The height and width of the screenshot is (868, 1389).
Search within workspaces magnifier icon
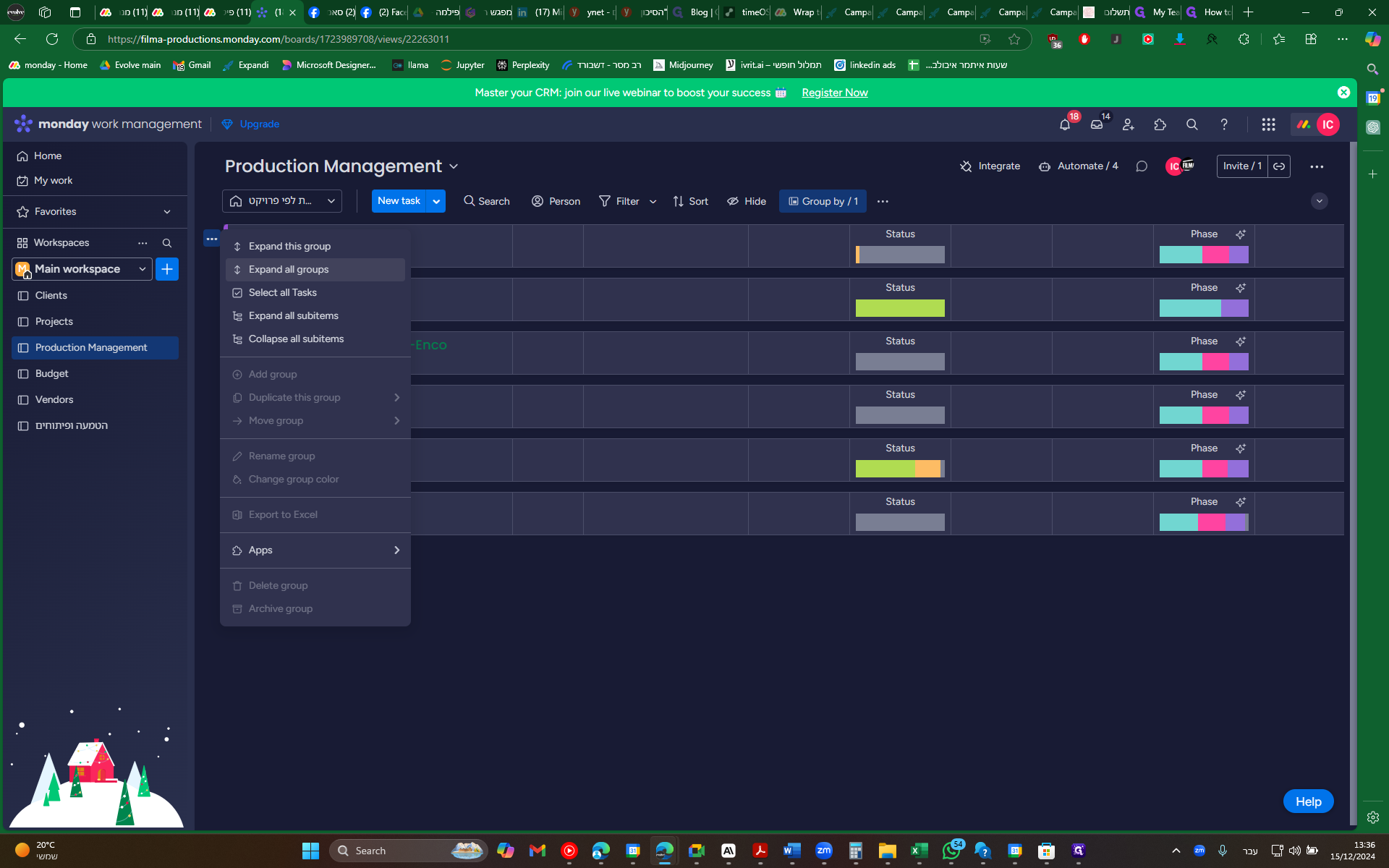[x=167, y=243]
